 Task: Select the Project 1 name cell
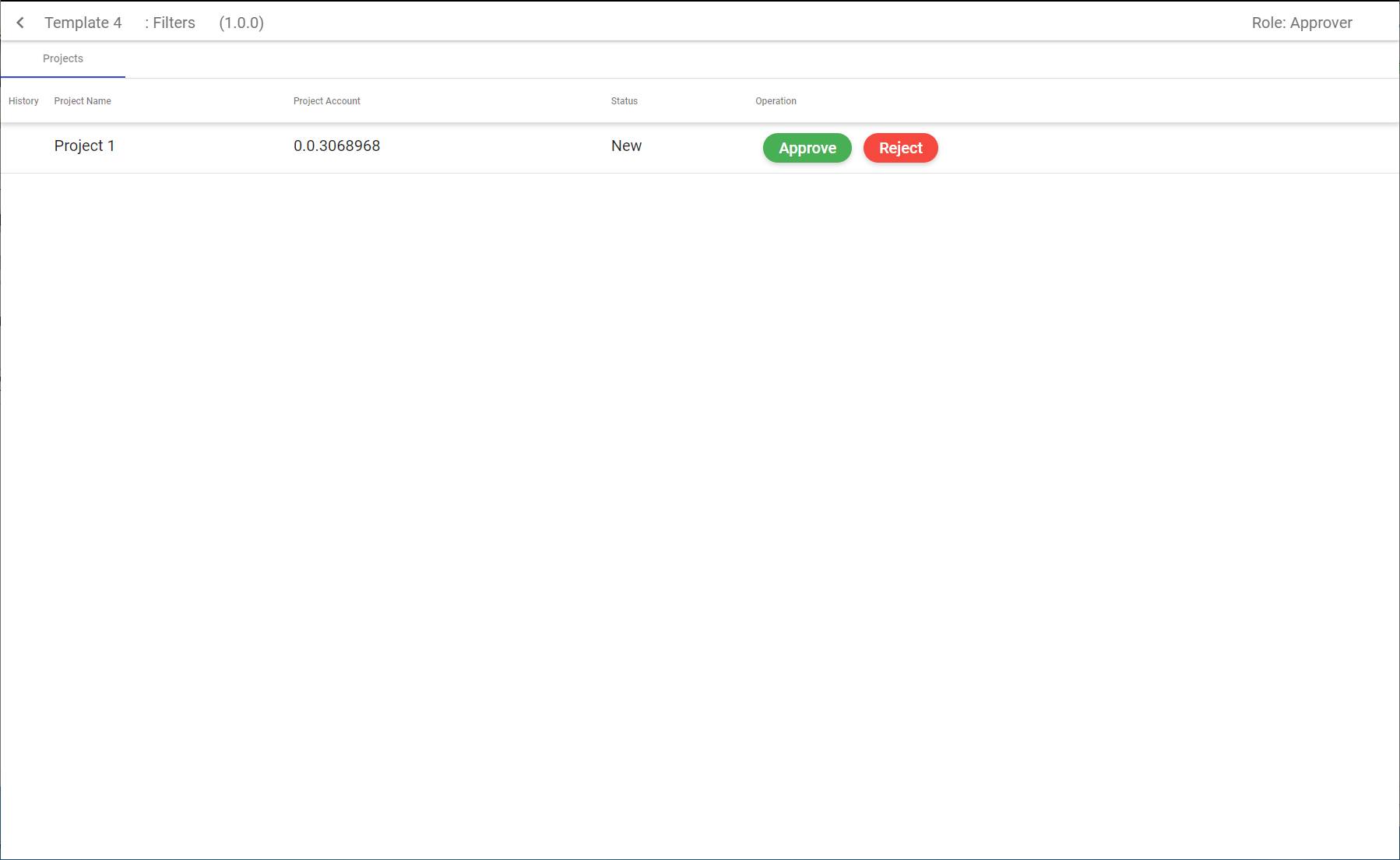pos(84,146)
